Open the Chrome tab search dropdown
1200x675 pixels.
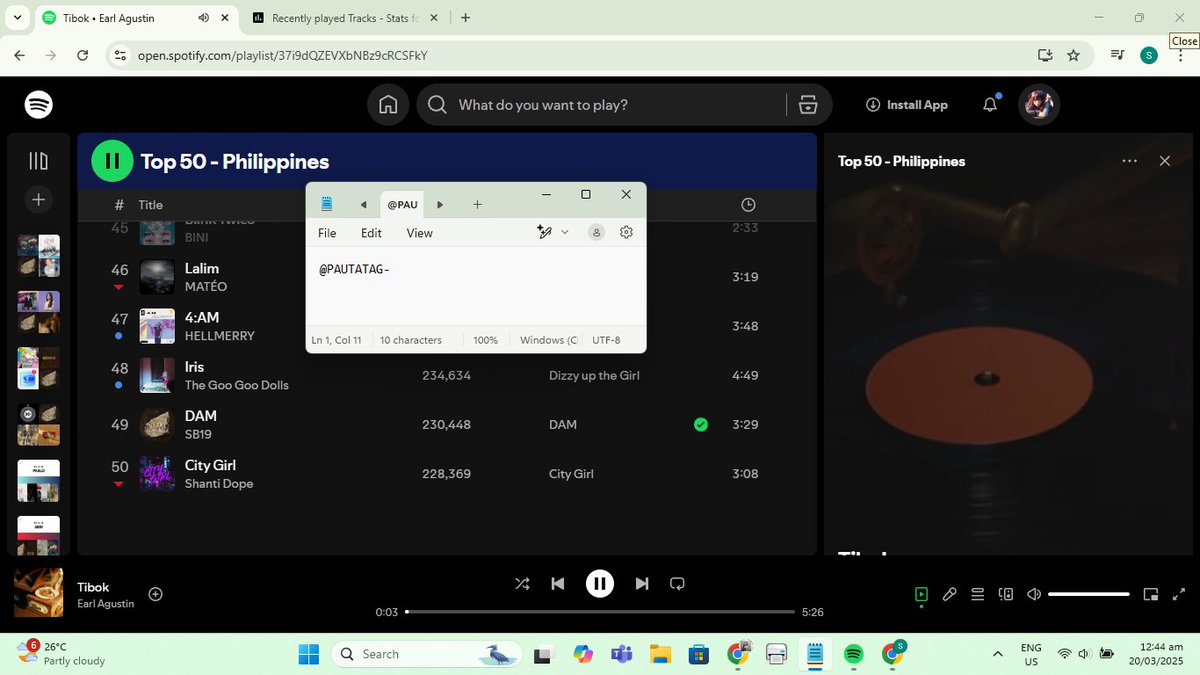(x=19, y=18)
